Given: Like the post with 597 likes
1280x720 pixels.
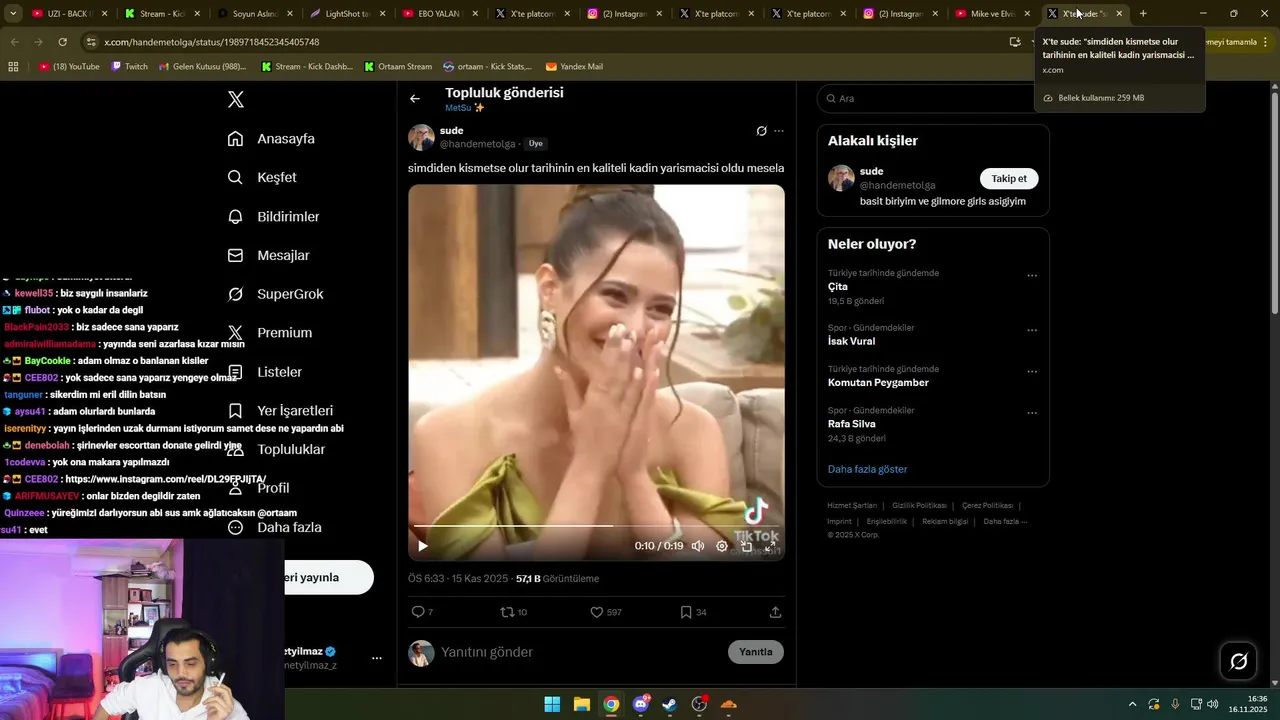Looking at the screenshot, I should (x=597, y=612).
